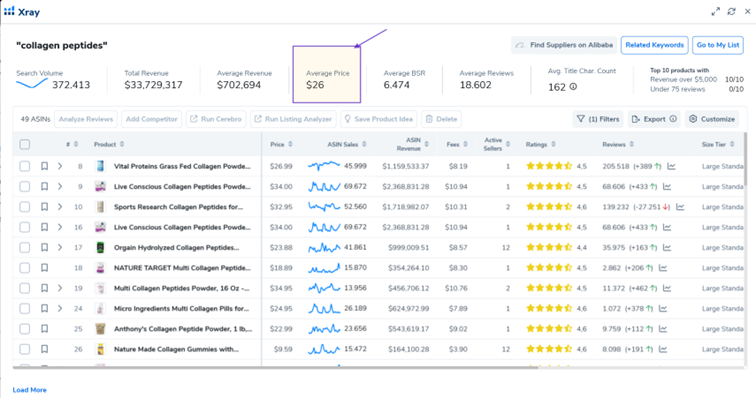756x398 pixels.
Task: Expand the Micro Ingredients row details
Action: pyautogui.click(x=60, y=308)
